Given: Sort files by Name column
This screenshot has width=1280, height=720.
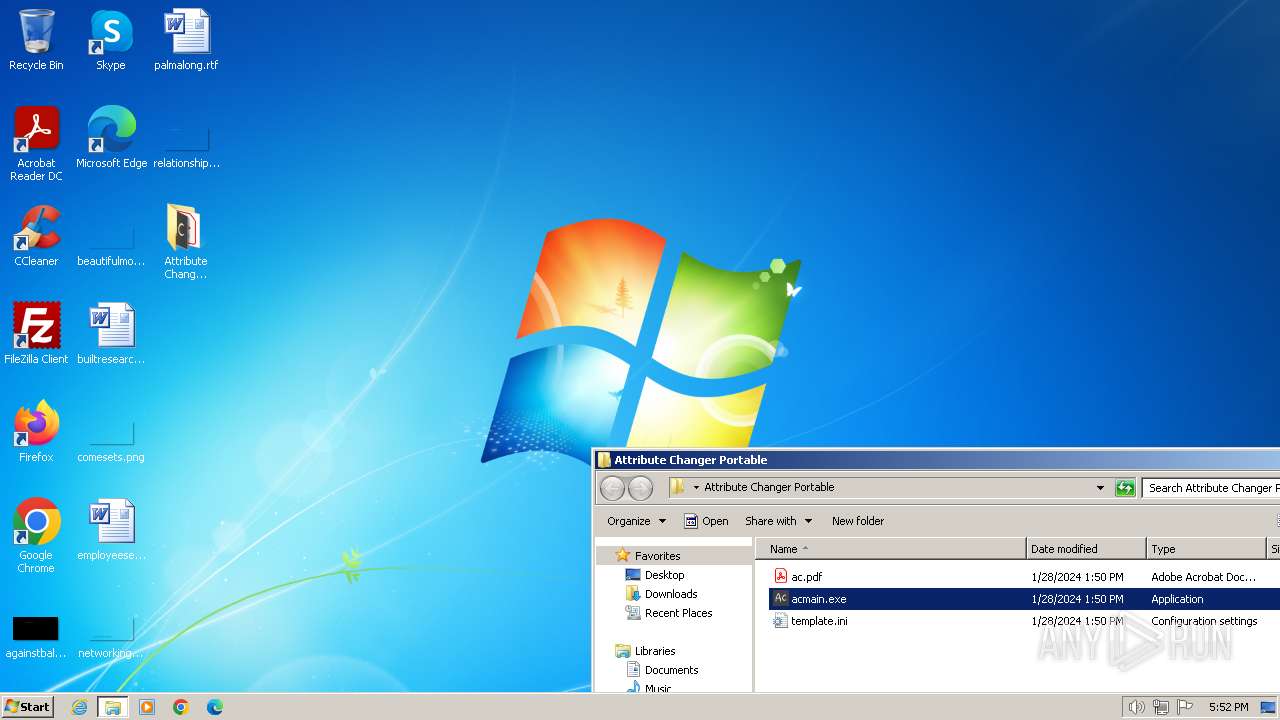Looking at the screenshot, I should point(890,549).
